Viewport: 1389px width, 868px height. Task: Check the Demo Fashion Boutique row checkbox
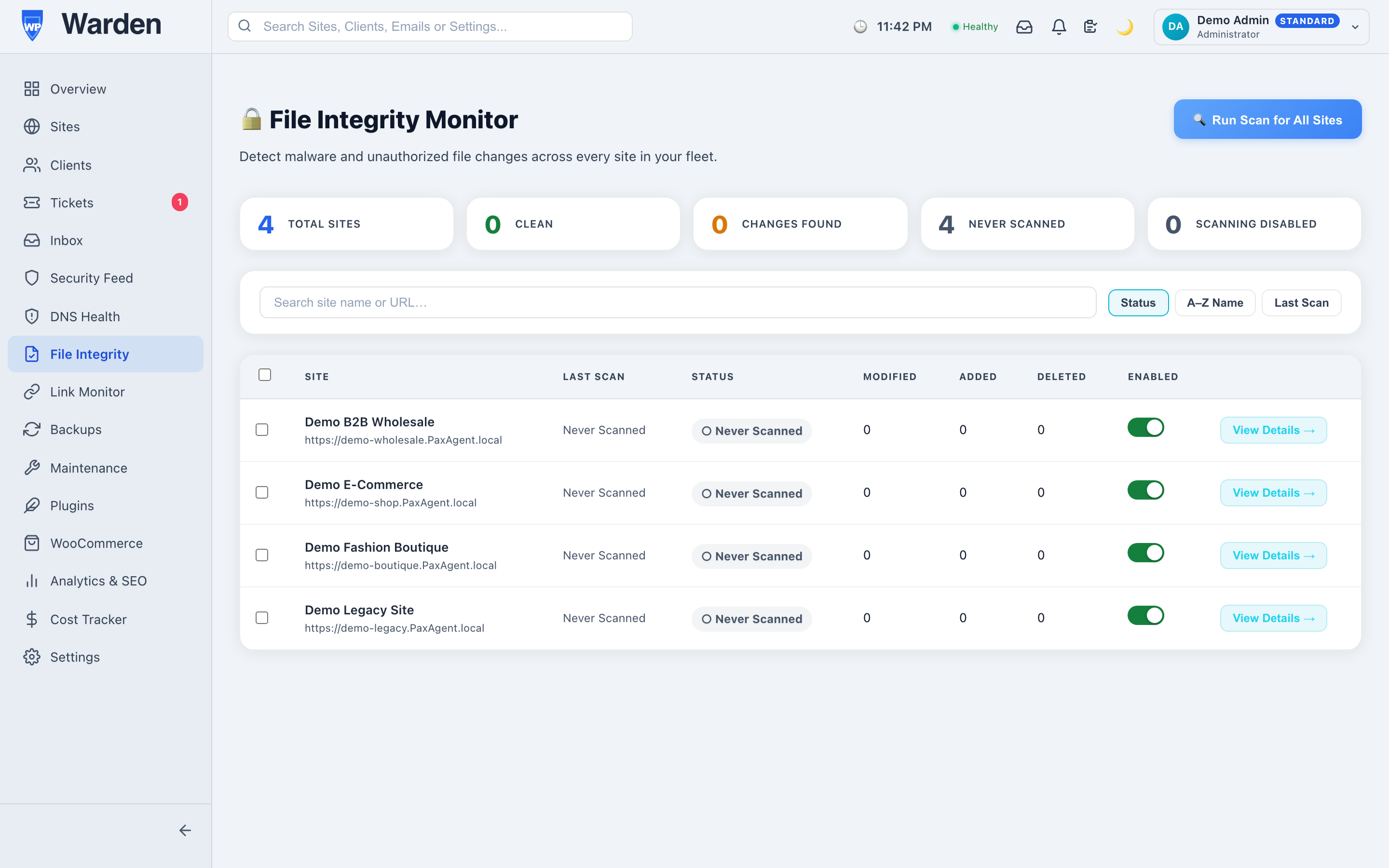[262, 555]
